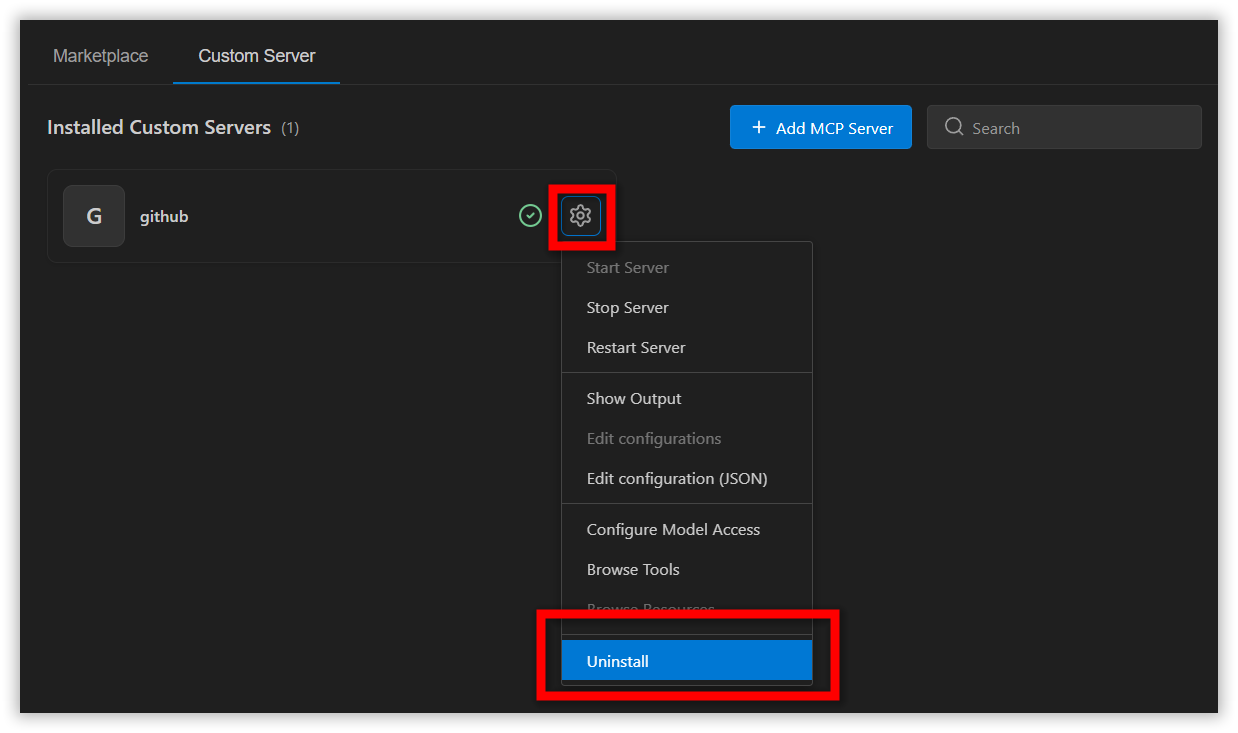Open Show Output from the menu

pos(634,399)
